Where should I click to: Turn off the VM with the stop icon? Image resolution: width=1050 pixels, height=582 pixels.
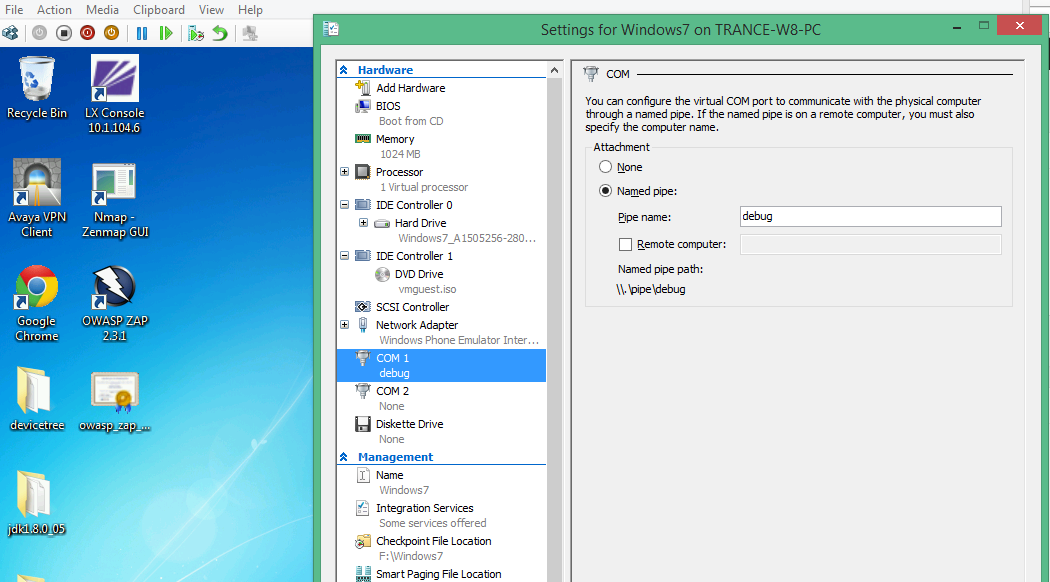(64, 33)
